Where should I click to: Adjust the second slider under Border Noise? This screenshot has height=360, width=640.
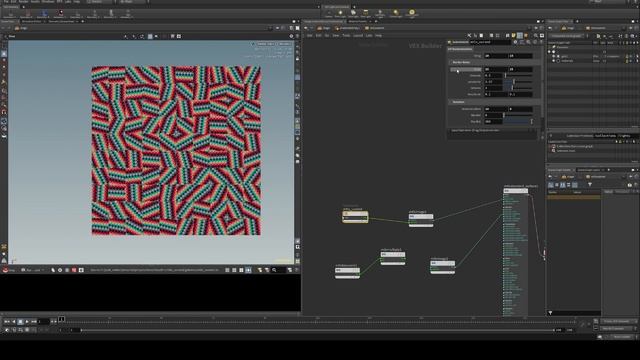(518, 82)
